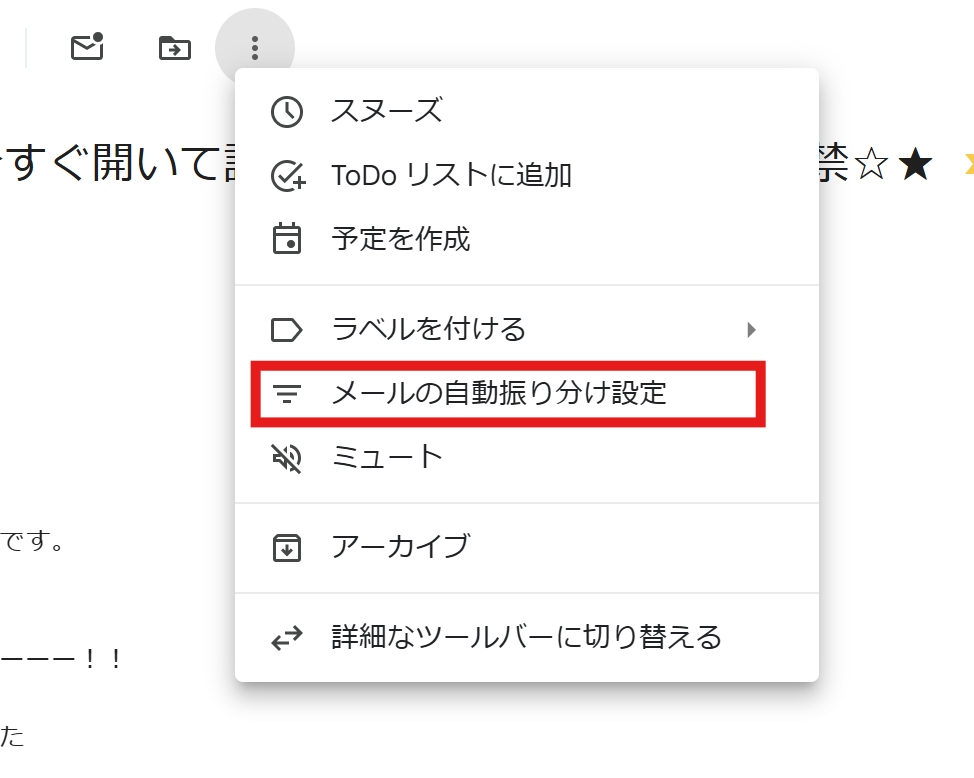
Task: Close the menu via three-dot more button
Action: tap(255, 47)
